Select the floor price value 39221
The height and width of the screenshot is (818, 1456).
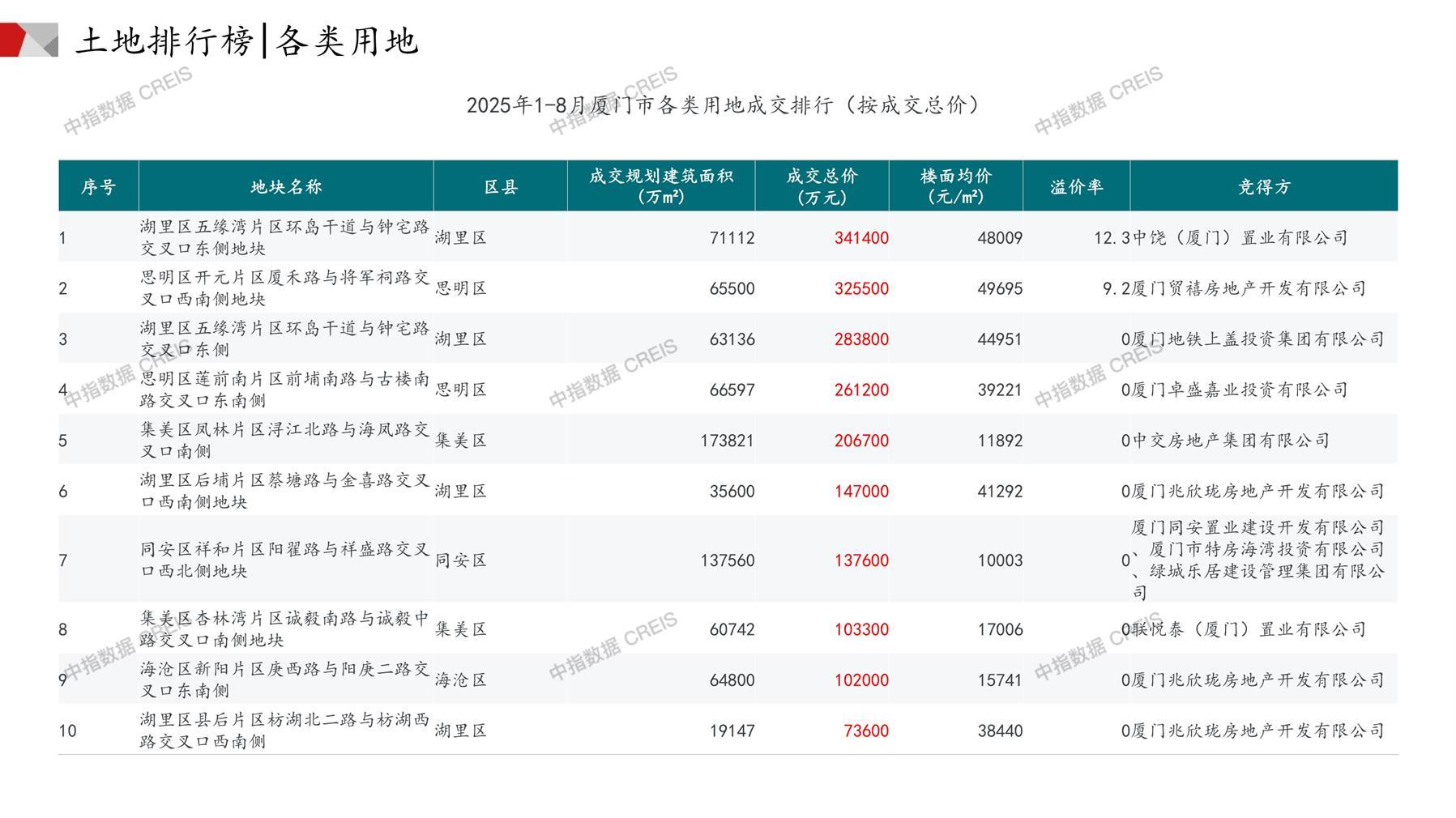[1000, 390]
